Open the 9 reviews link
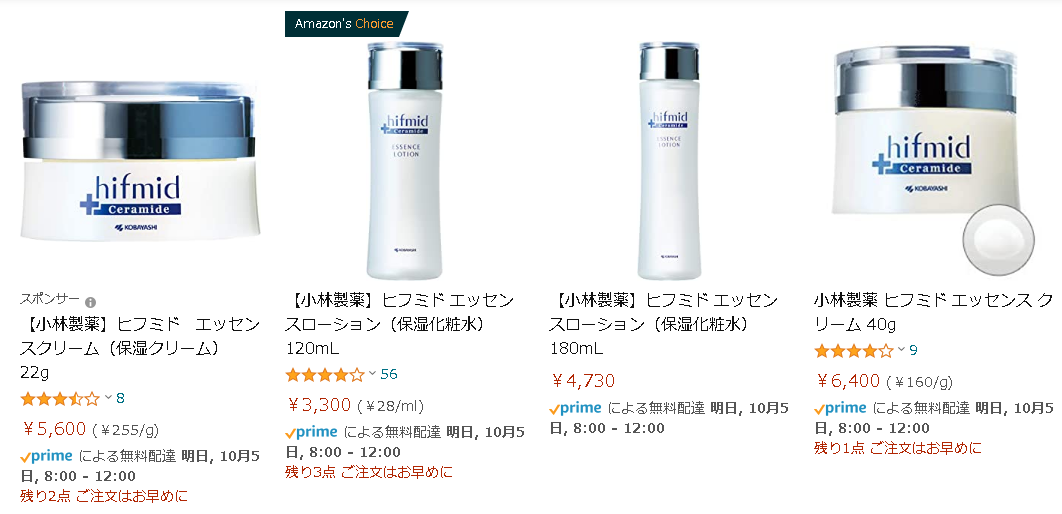This screenshot has height=514, width=1062. (914, 350)
